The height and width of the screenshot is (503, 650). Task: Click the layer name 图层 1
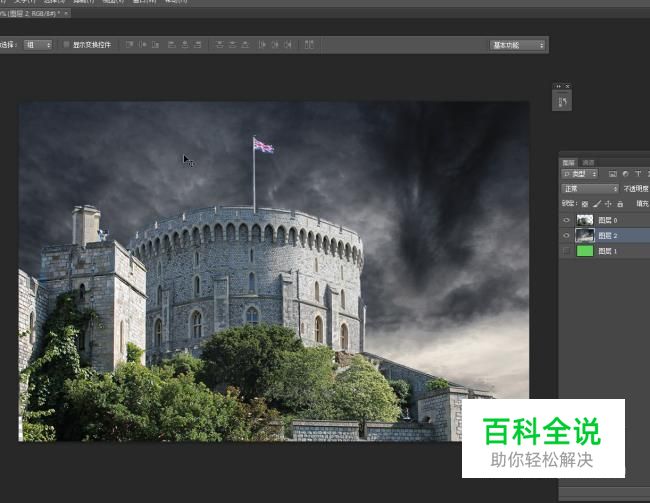[x=608, y=251]
